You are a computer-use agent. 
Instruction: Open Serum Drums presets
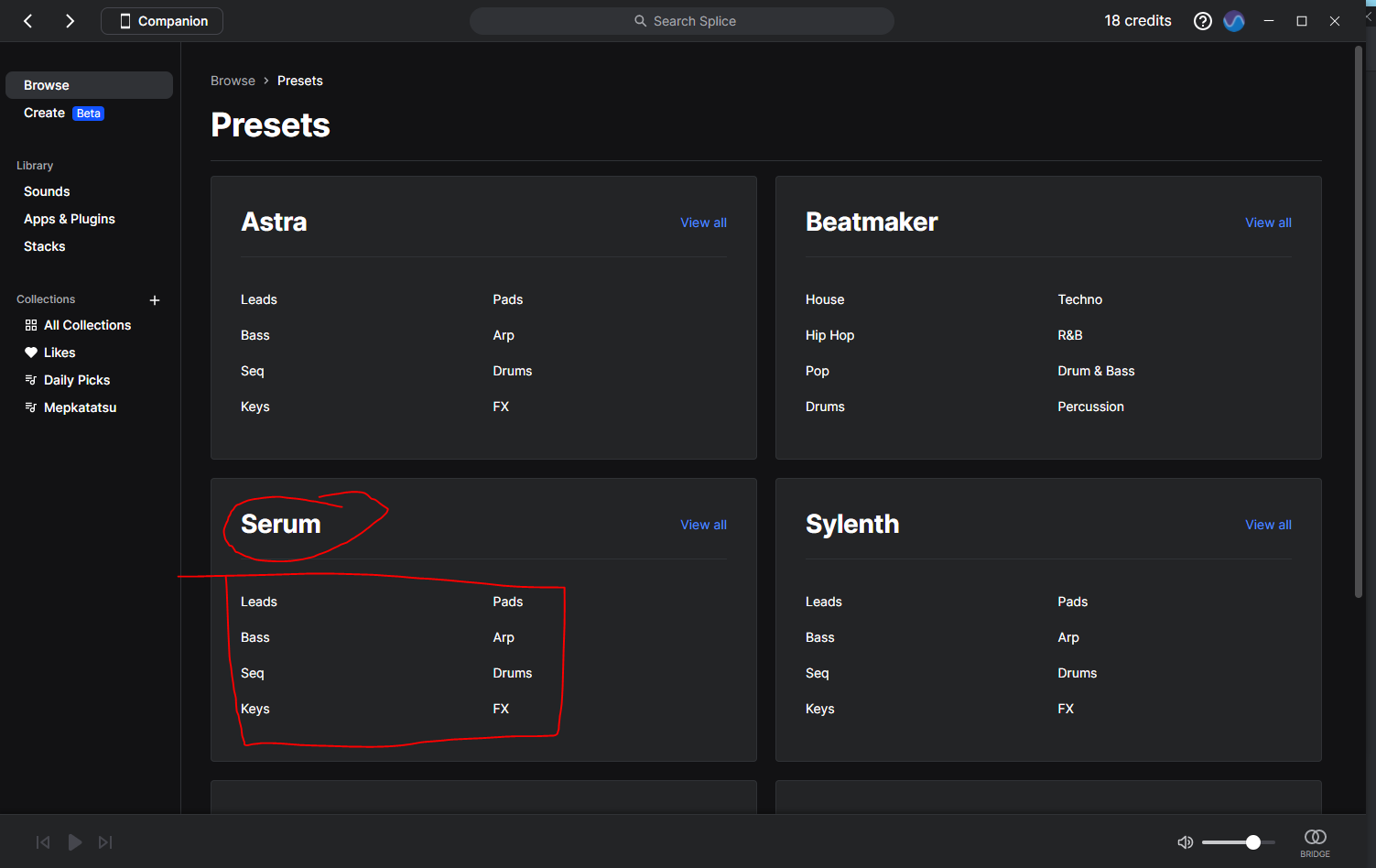(513, 673)
